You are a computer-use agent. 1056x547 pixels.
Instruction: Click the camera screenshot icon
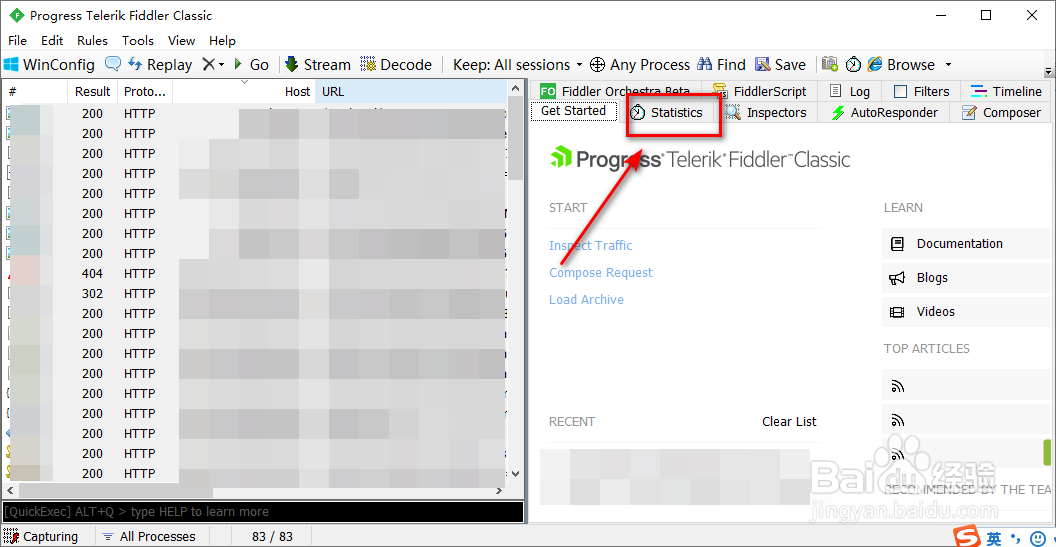[830, 64]
